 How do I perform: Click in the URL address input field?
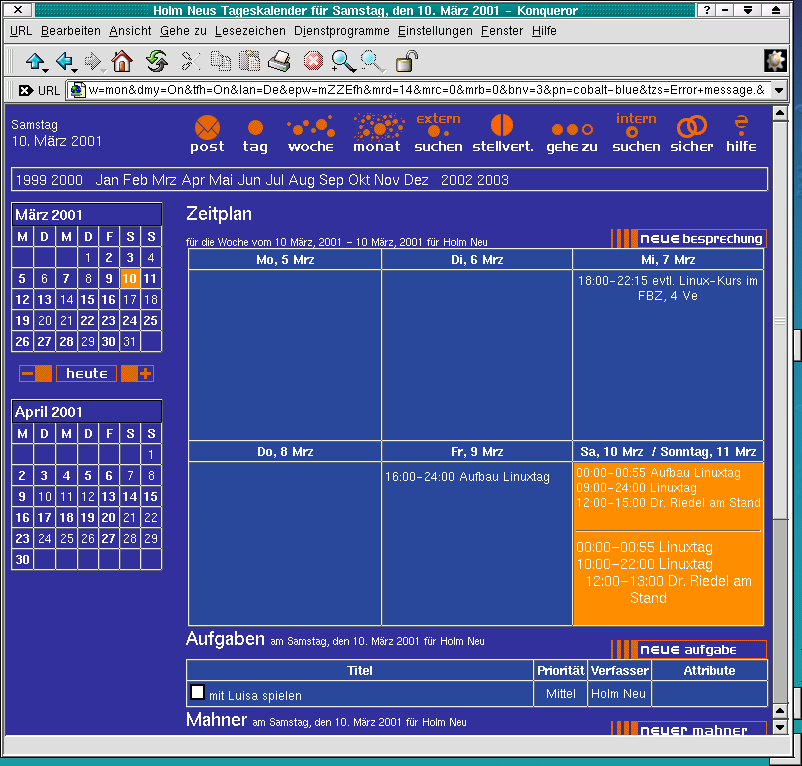(x=420, y=90)
